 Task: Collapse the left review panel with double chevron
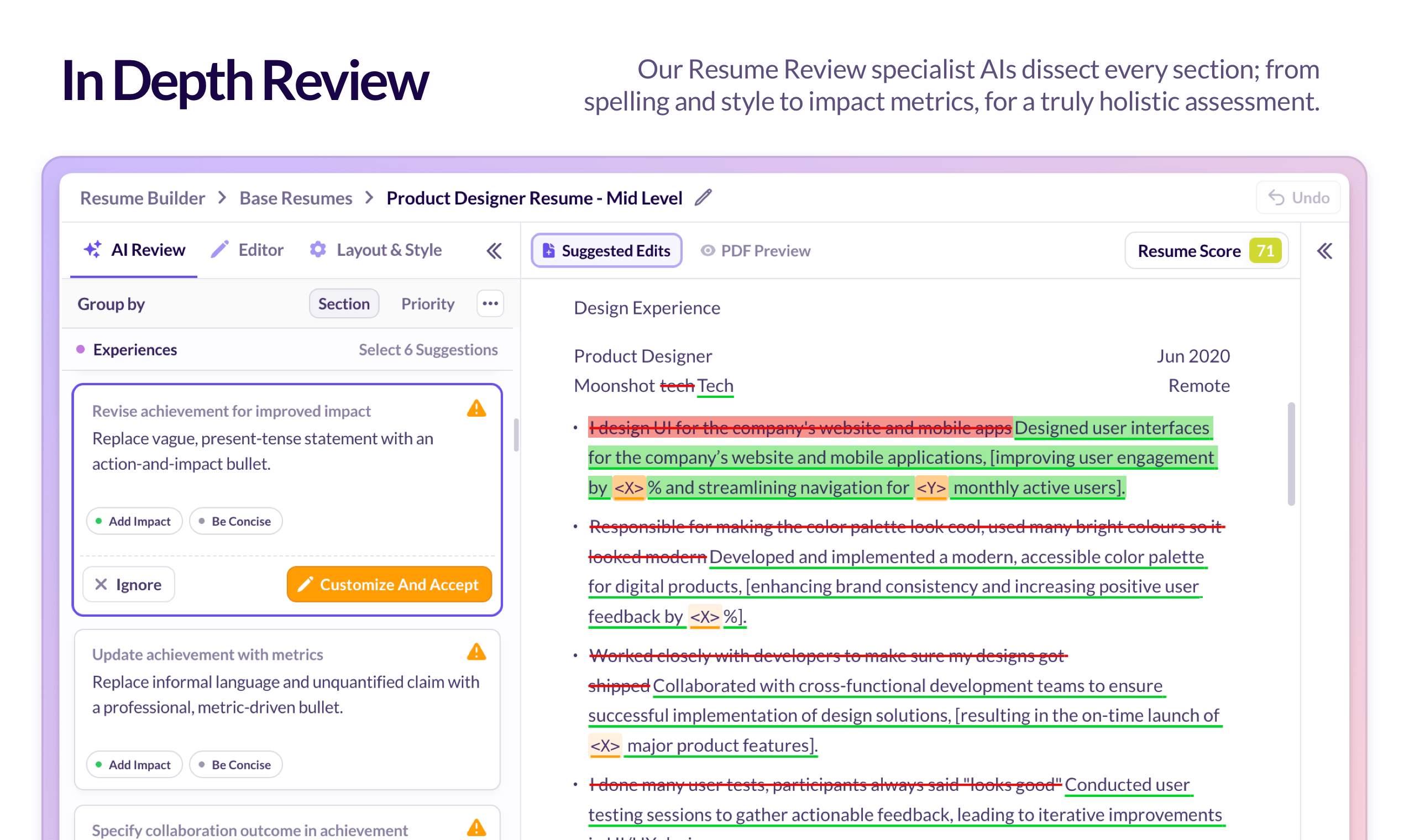click(493, 250)
